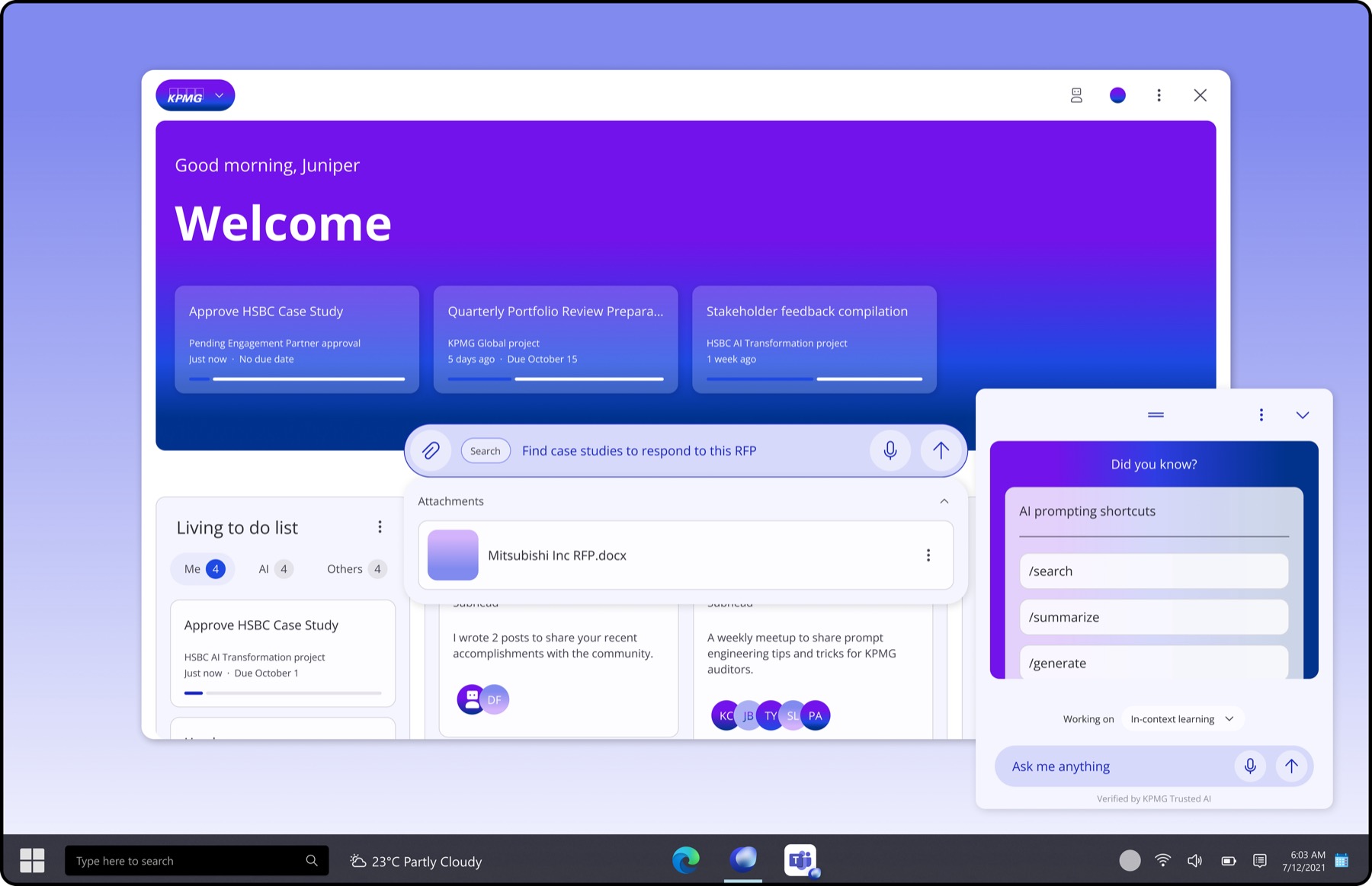Open Approve HSBC Case Study to-do item
Viewport: 1372px width, 886px height.
[x=283, y=653]
